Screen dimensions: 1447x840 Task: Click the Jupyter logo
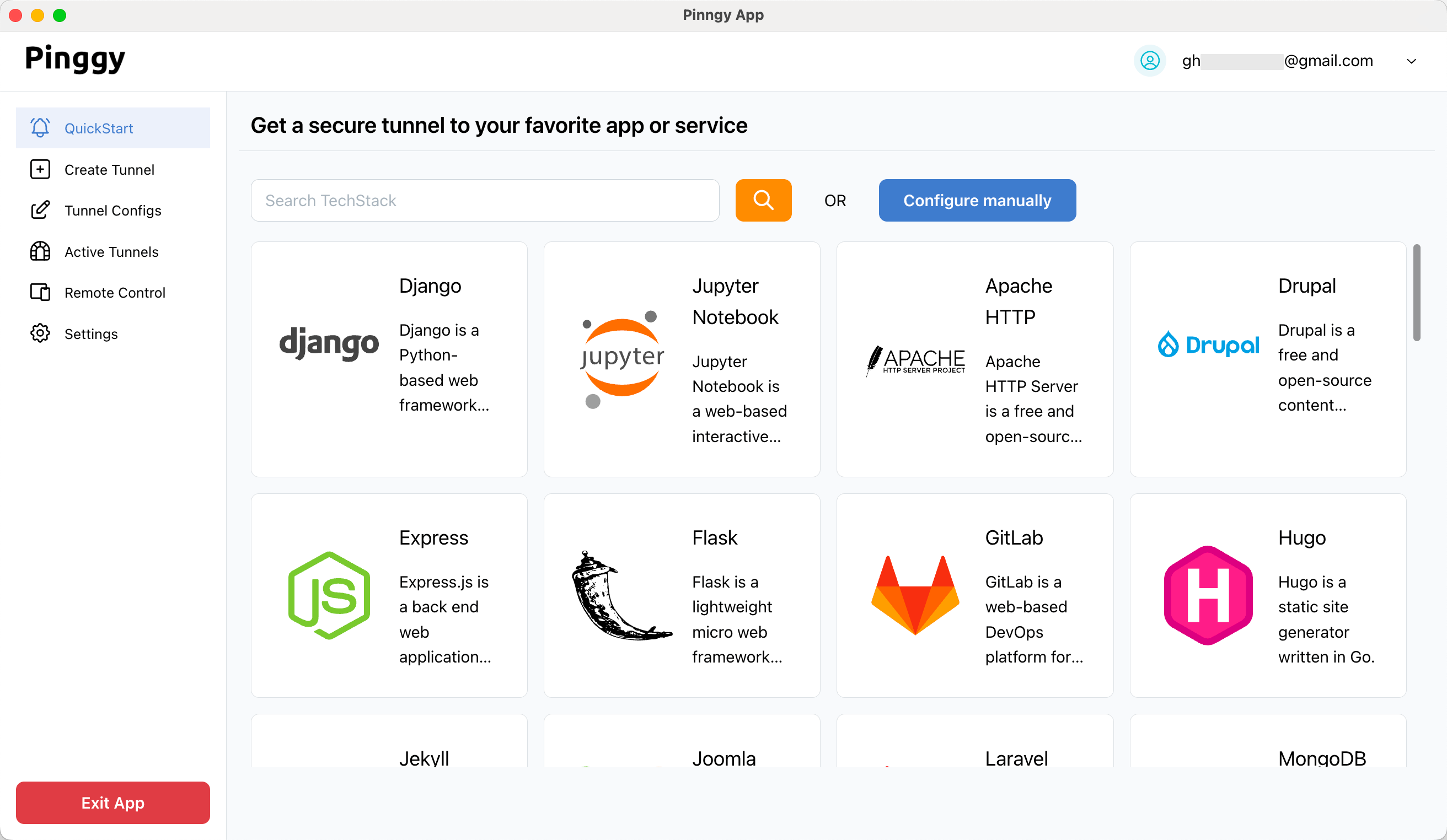623,359
